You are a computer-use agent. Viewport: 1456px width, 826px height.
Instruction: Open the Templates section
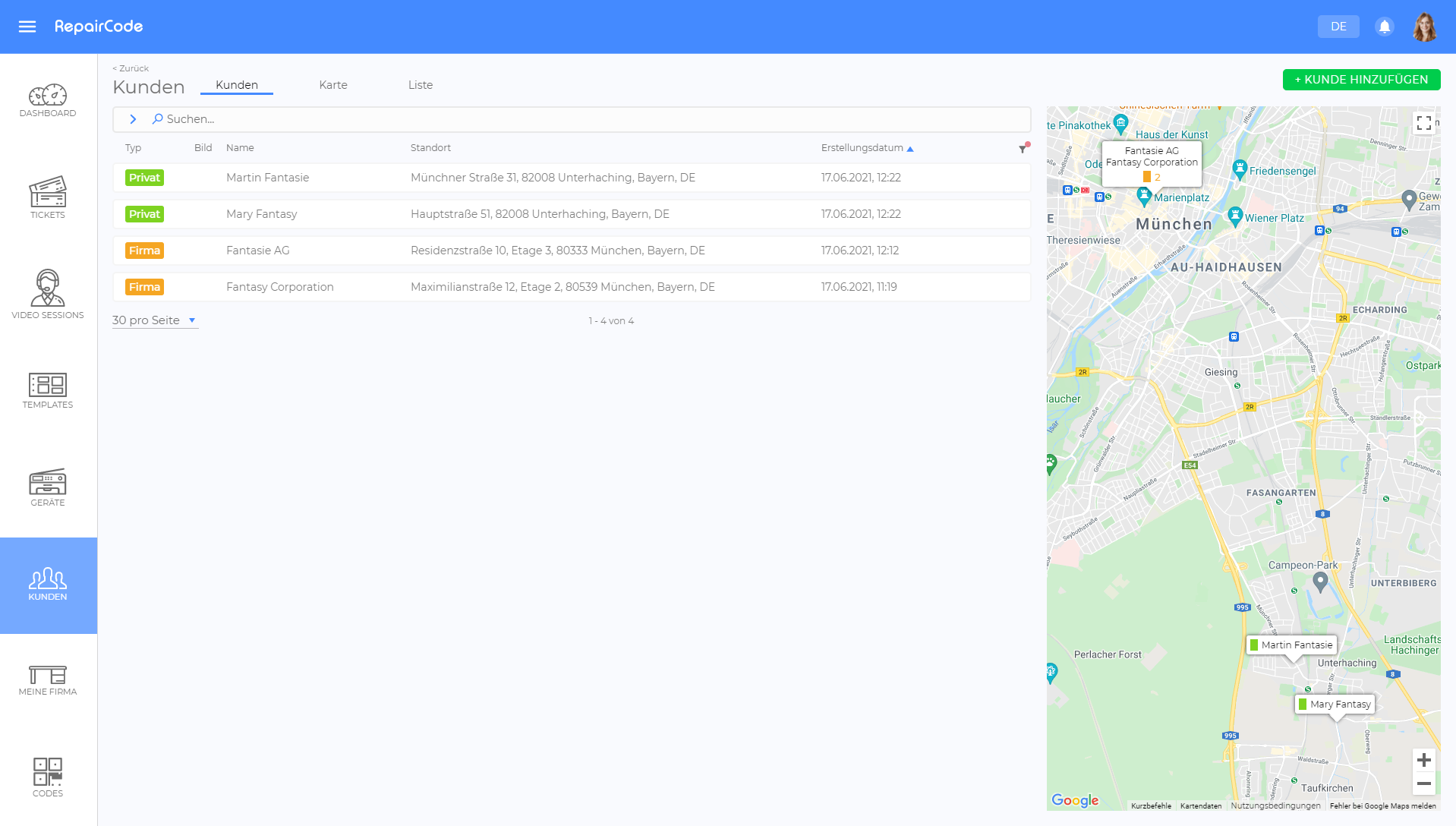click(x=48, y=389)
